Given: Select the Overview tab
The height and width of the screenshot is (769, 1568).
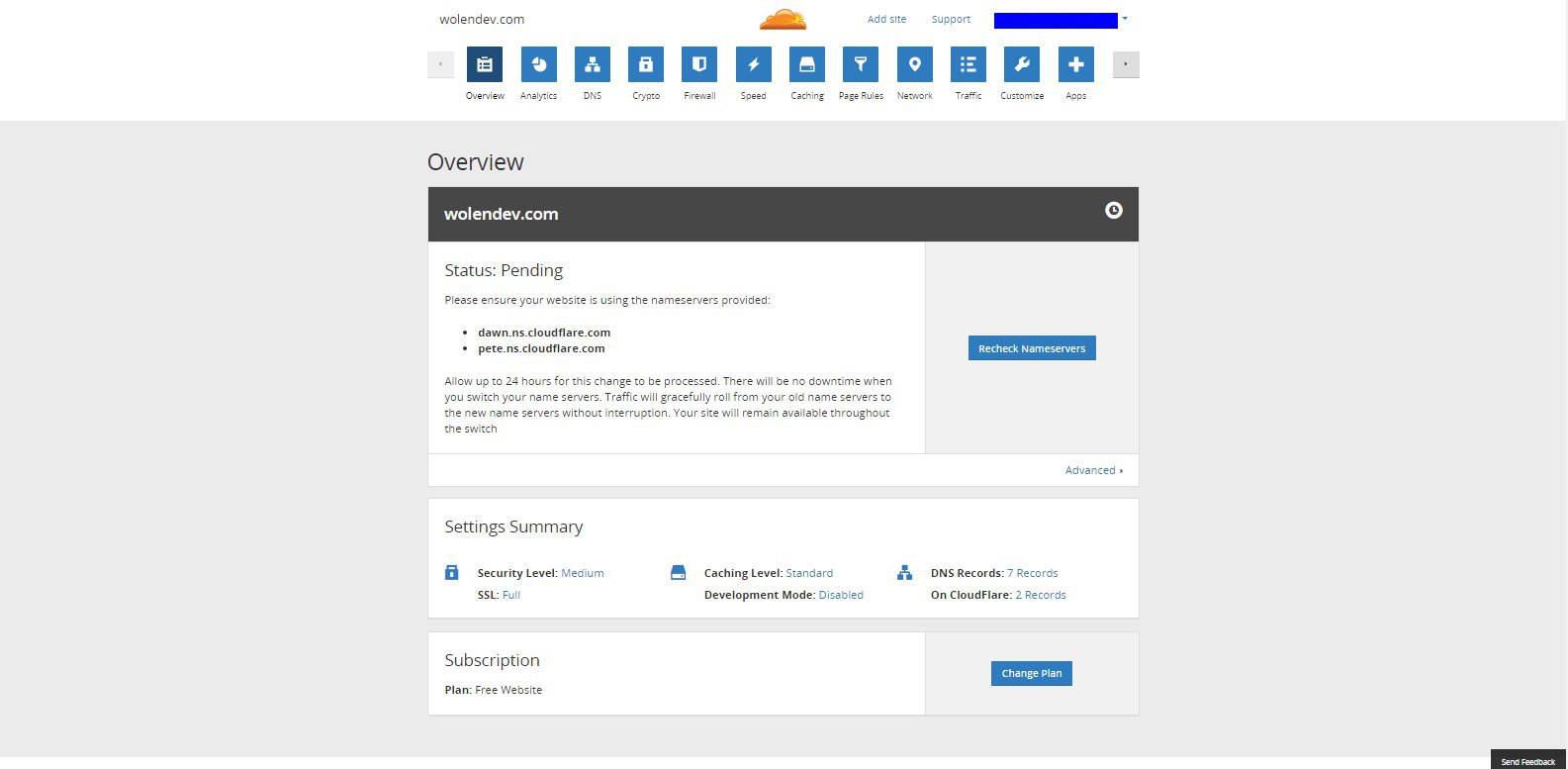Looking at the screenshot, I should 485,64.
